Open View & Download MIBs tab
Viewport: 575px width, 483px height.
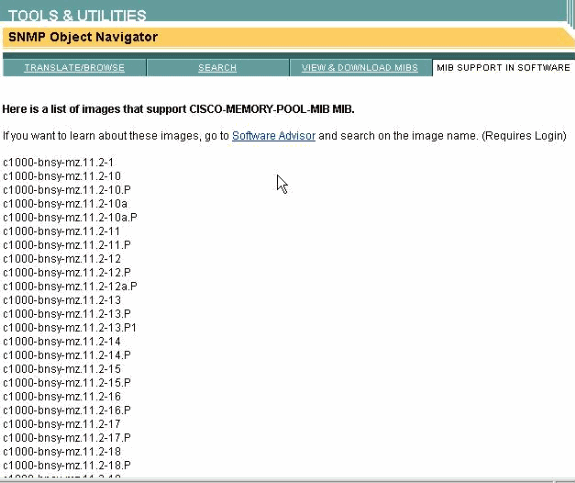360,68
